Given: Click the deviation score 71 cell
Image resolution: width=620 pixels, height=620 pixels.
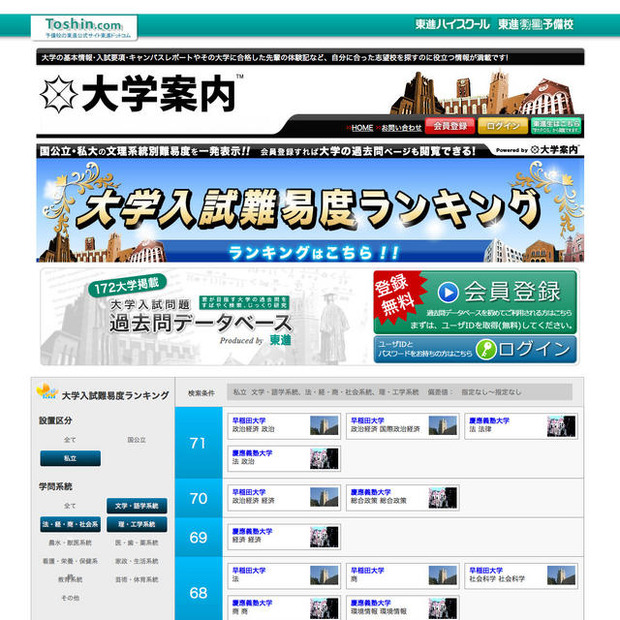Looking at the screenshot, I should 198,442.
